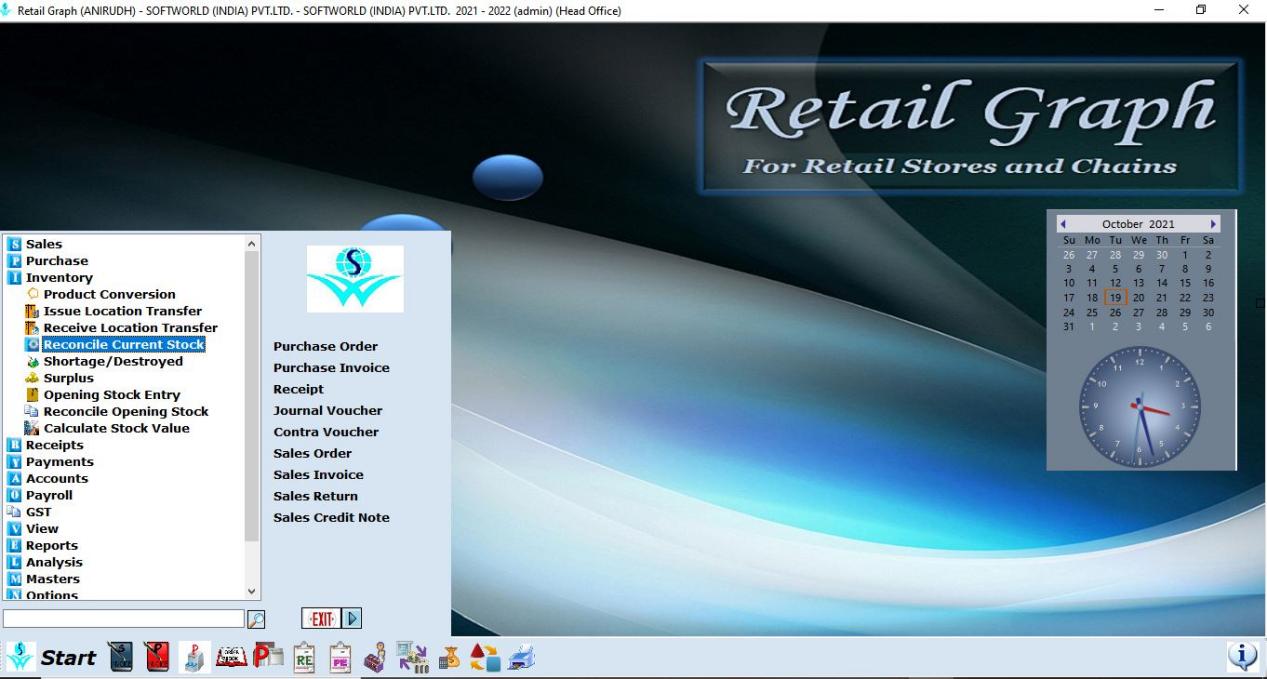
Task: Click the Purchase module P icon
Action: pyautogui.click(x=15, y=261)
